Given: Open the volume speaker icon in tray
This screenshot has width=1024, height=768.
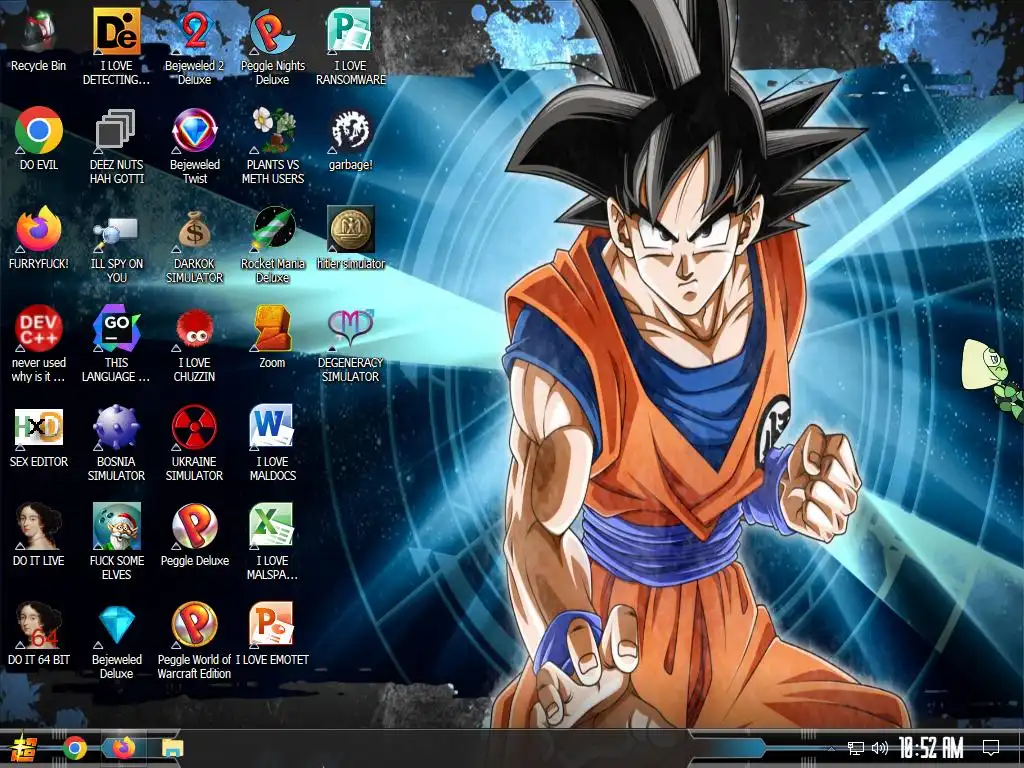Looking at the screenshot, I should point(880,748).
